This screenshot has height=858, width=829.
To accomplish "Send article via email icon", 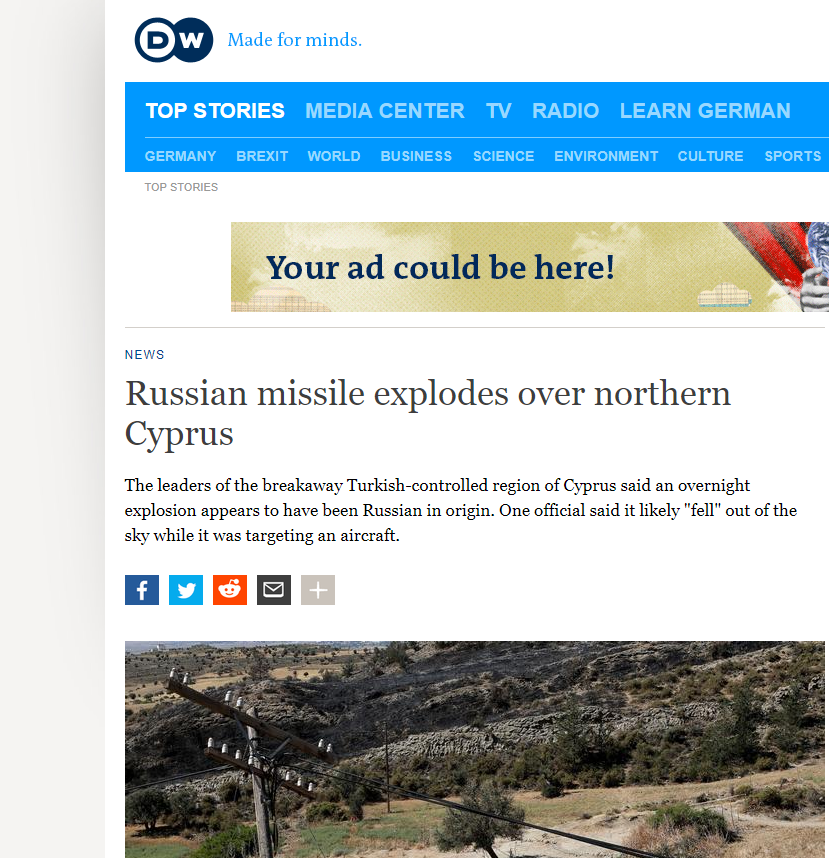I will pyautogui.click(x=274, y=590).
